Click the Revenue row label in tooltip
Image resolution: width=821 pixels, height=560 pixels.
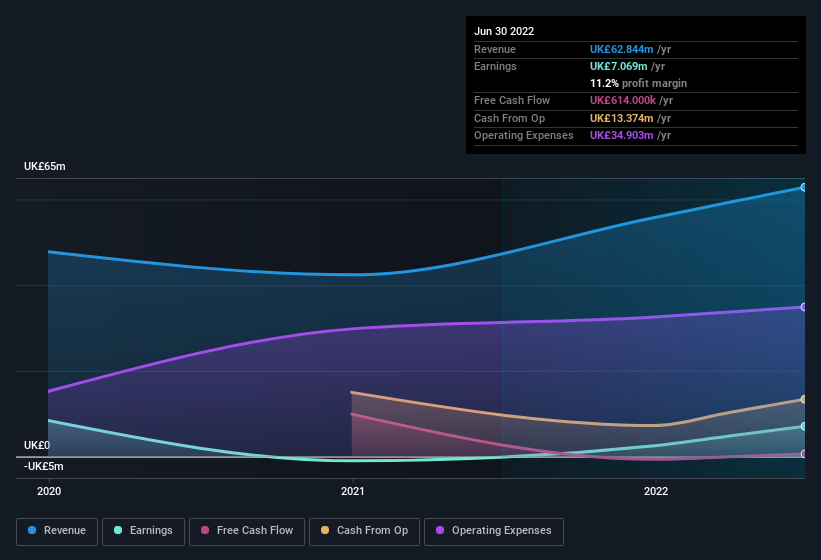(x=495, y=49)
